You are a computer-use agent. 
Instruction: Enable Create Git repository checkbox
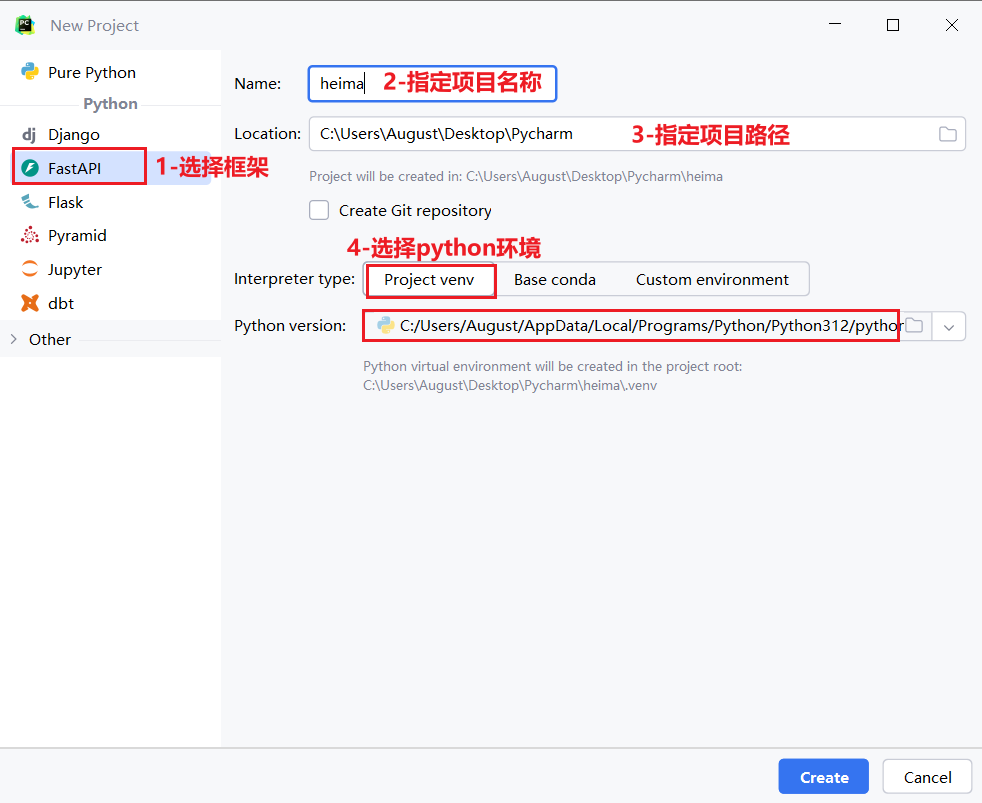coord(319,210)
